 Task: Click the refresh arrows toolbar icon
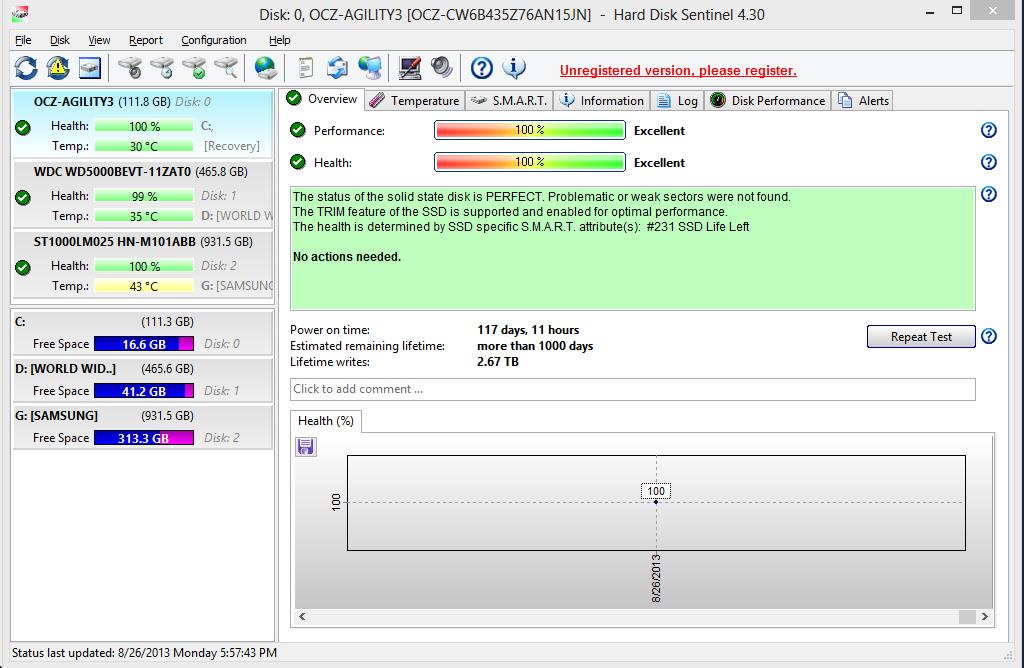click(x=26, y=68)
